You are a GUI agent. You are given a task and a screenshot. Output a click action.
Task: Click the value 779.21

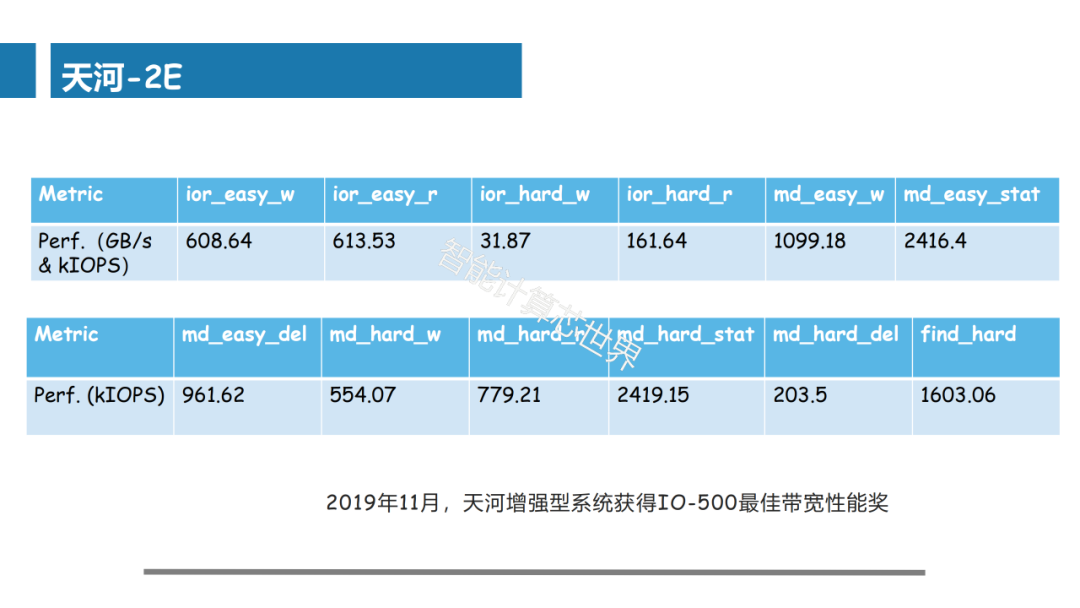tap(509, 395)
